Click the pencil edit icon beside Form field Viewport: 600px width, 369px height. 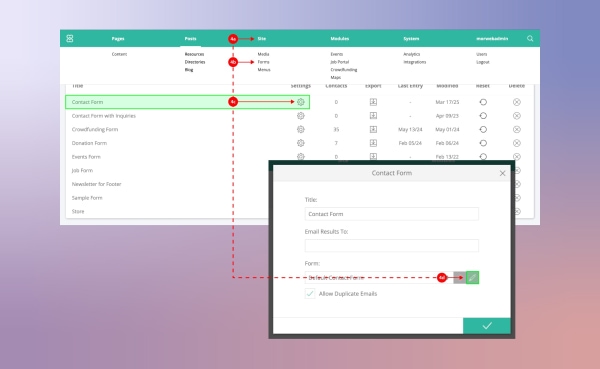coord(473,278)
